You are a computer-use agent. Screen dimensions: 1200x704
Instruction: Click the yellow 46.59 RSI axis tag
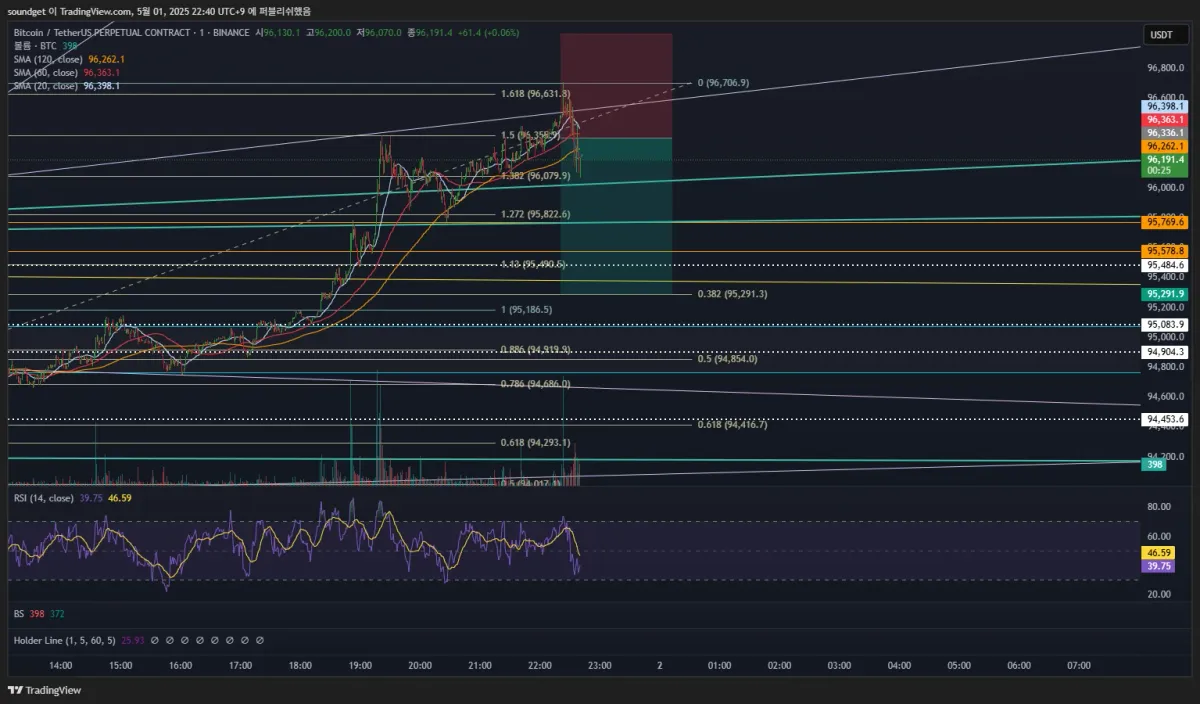click(x=1159, y=552)
